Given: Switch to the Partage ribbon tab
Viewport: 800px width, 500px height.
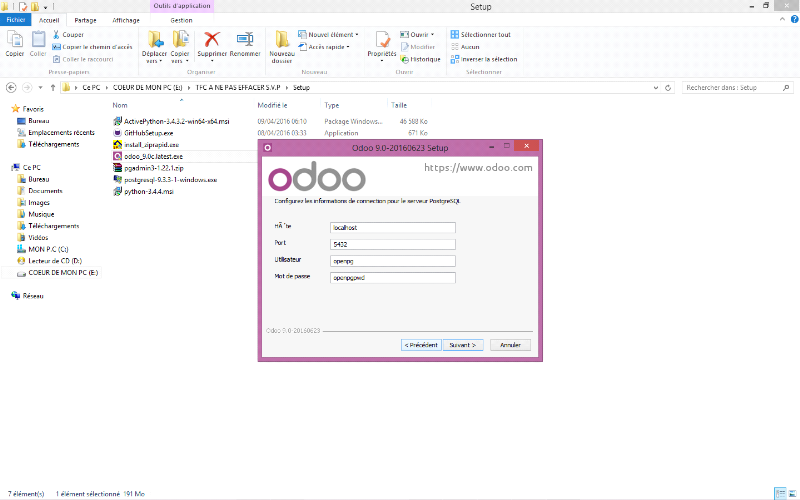Looking at the screenshot, I should [86, 19].
